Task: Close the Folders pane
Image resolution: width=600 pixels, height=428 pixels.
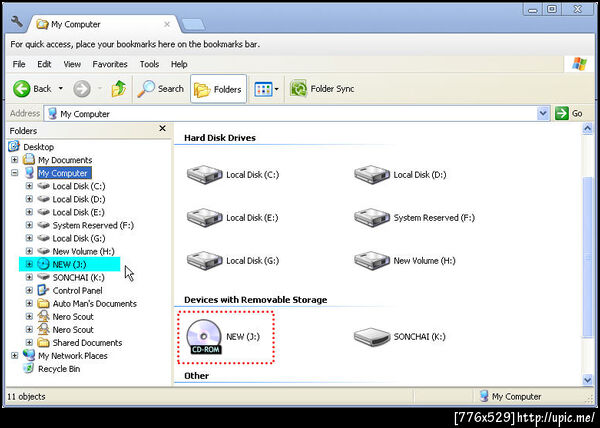Action: 162,129
